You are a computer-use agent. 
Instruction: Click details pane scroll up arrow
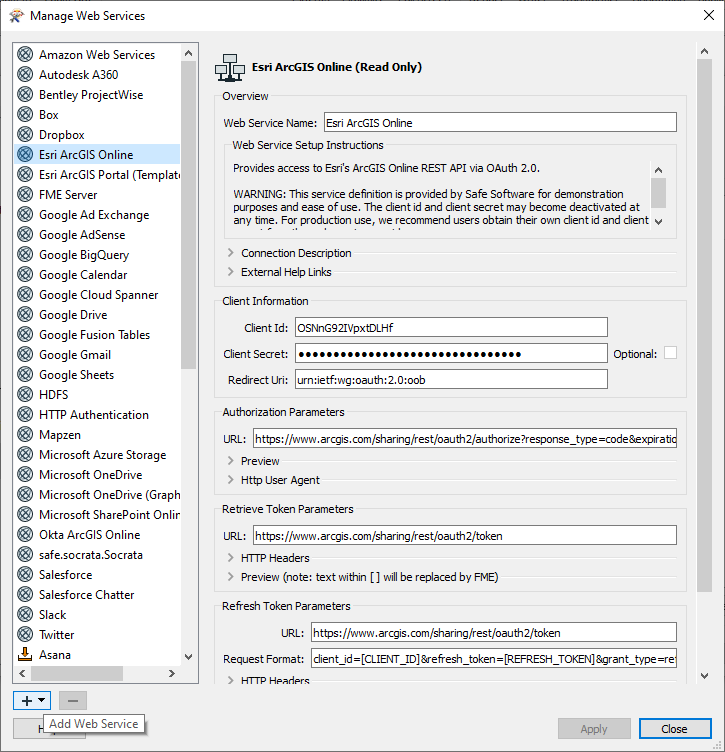[704, 51]
